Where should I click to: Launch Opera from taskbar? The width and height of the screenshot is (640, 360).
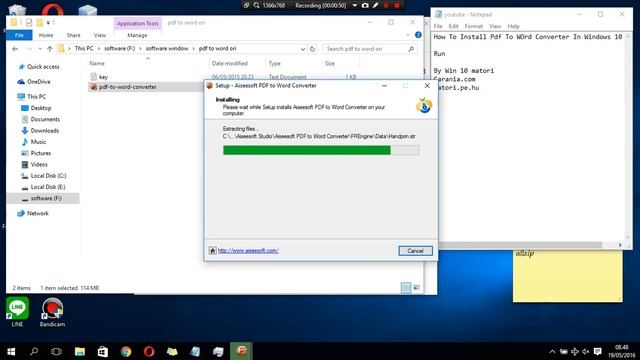click(x=149, y=351)
